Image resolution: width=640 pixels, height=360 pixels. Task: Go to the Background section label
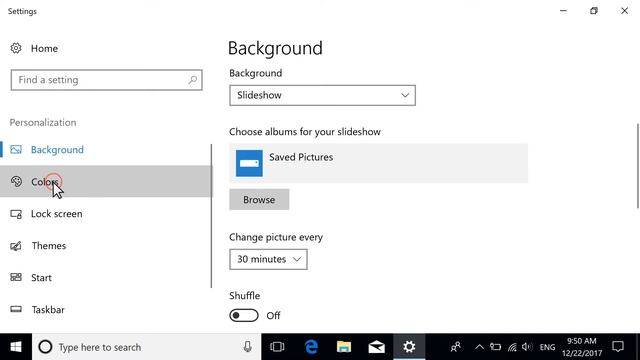click(57, 150)
